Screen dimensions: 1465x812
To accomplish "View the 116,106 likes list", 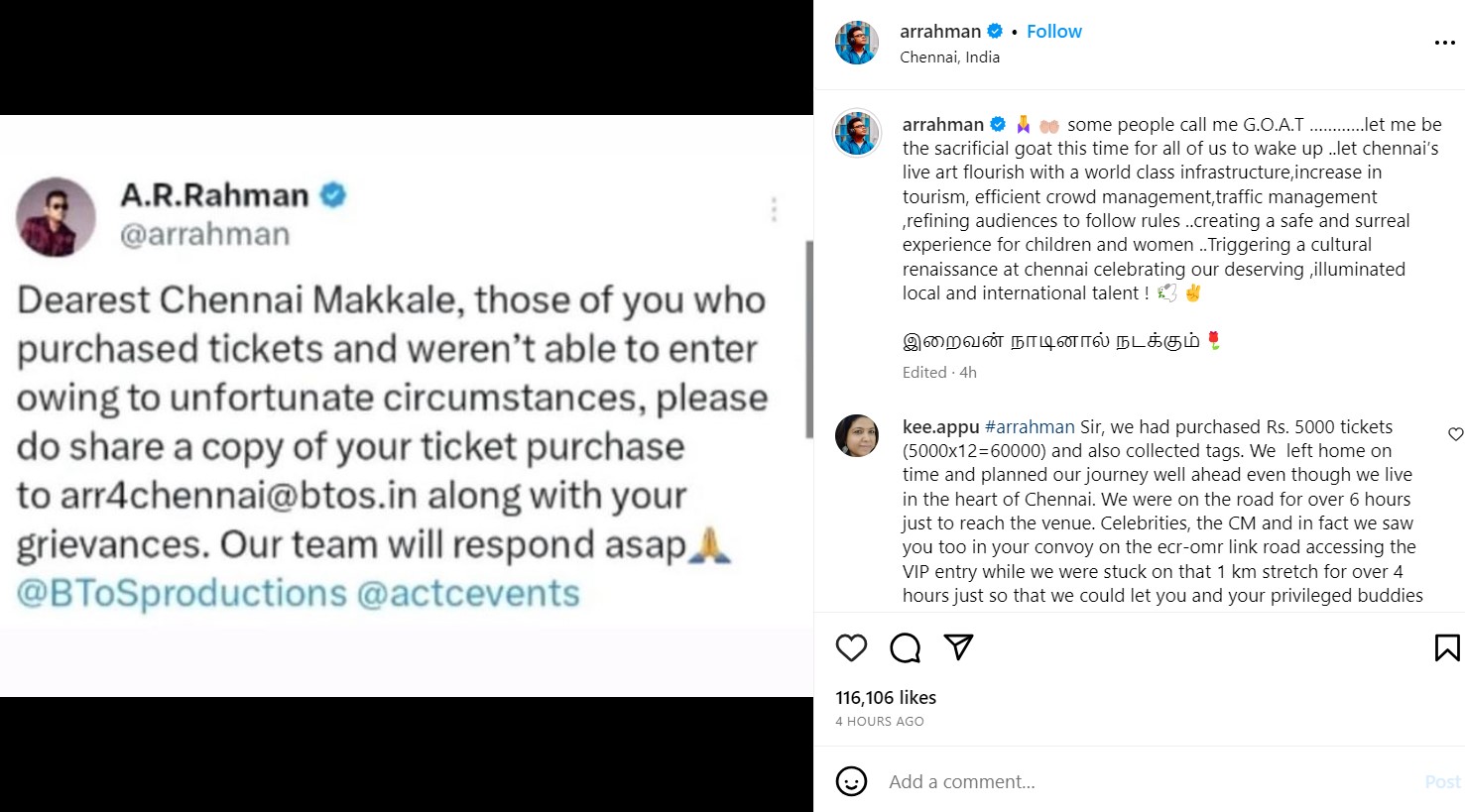I will click(x=886, y=698).
